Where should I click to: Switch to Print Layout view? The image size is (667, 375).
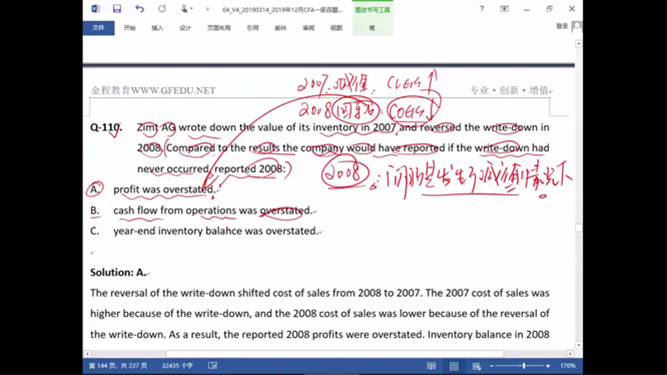pyautogui.click(x=454, y=366)
